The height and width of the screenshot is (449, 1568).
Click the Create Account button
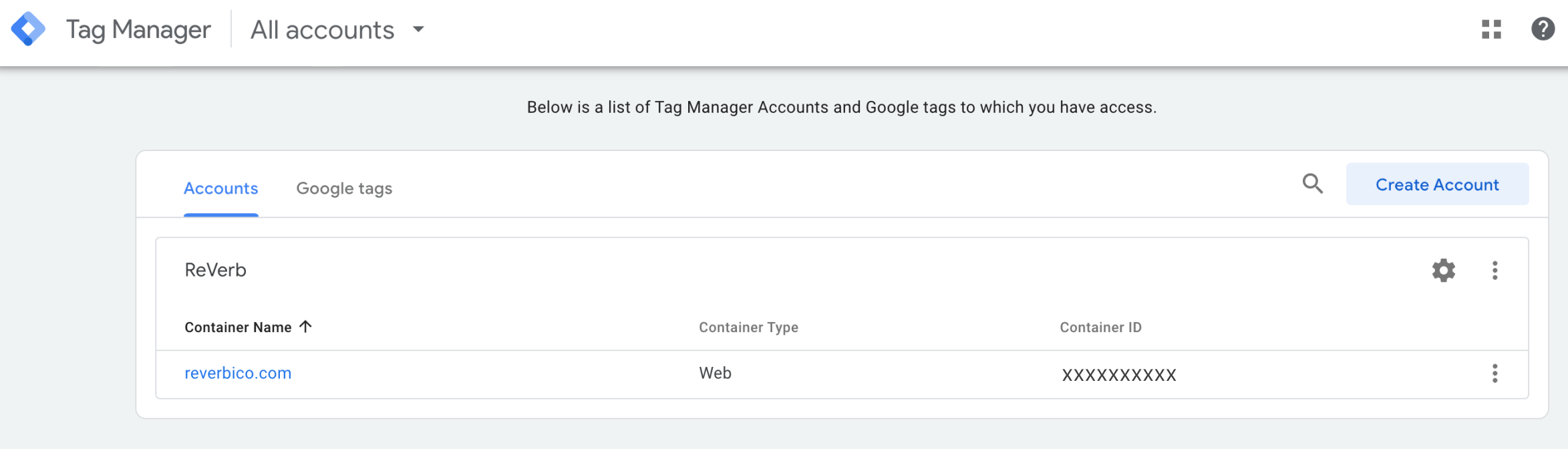point(1437,184)
